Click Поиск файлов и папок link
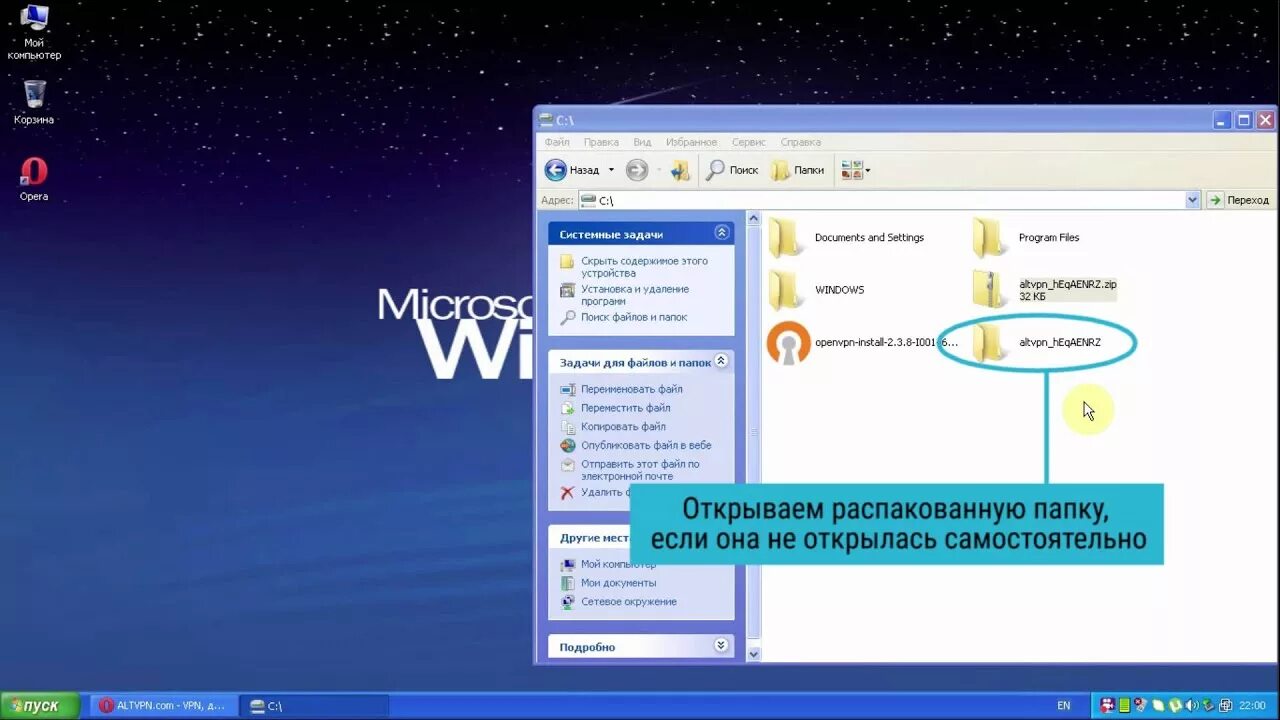The image size is (1280, 720). tap(634, 317)
